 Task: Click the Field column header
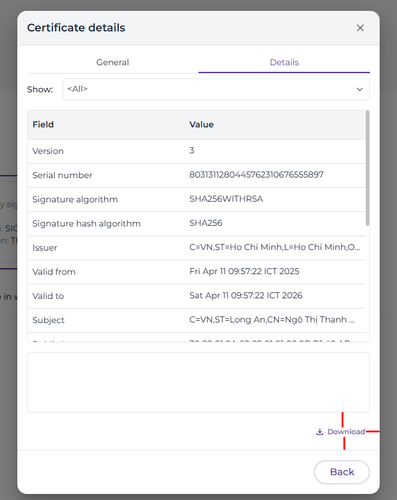[x=43, y=125]
